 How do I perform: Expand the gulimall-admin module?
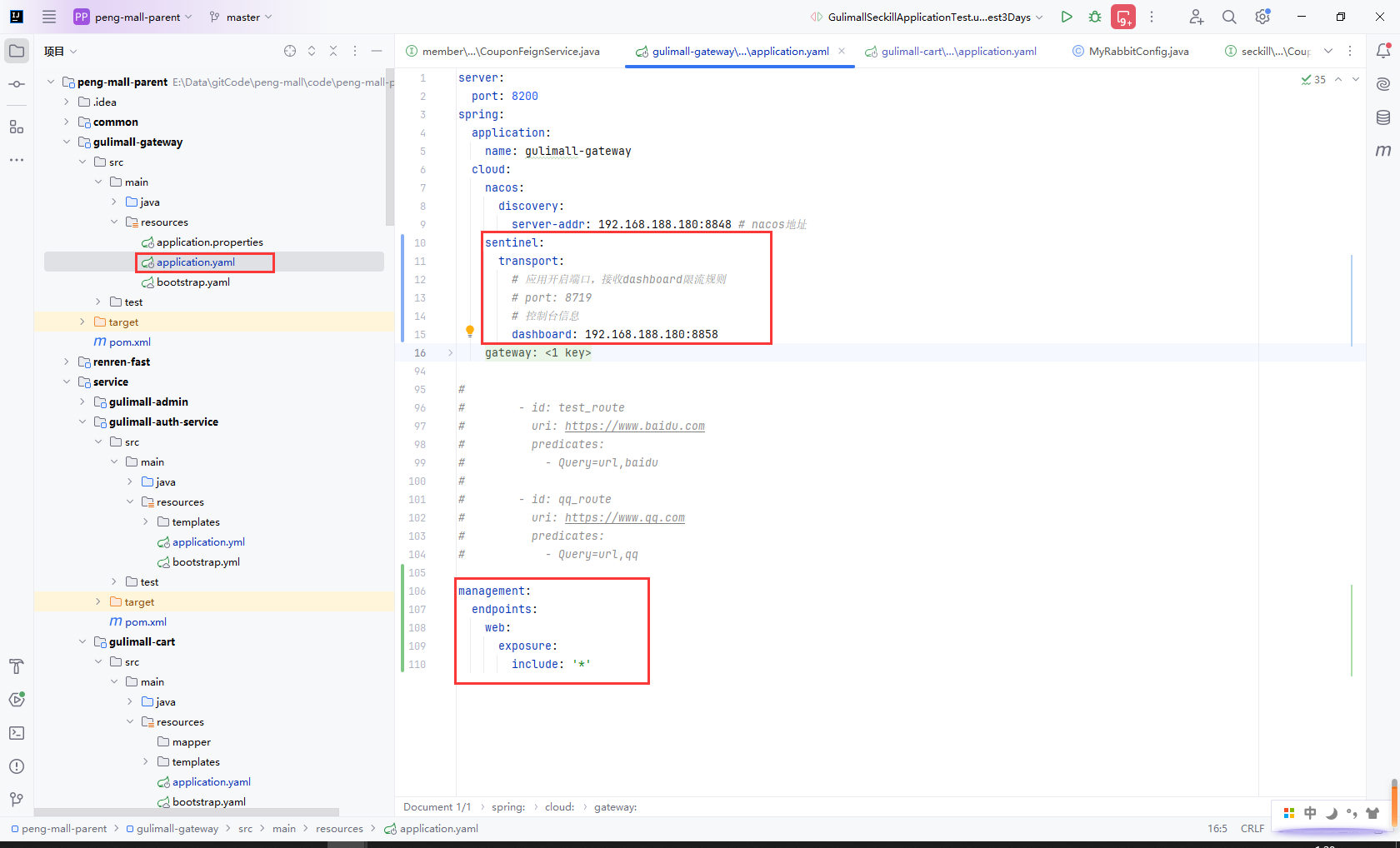(x=82, y=402)
